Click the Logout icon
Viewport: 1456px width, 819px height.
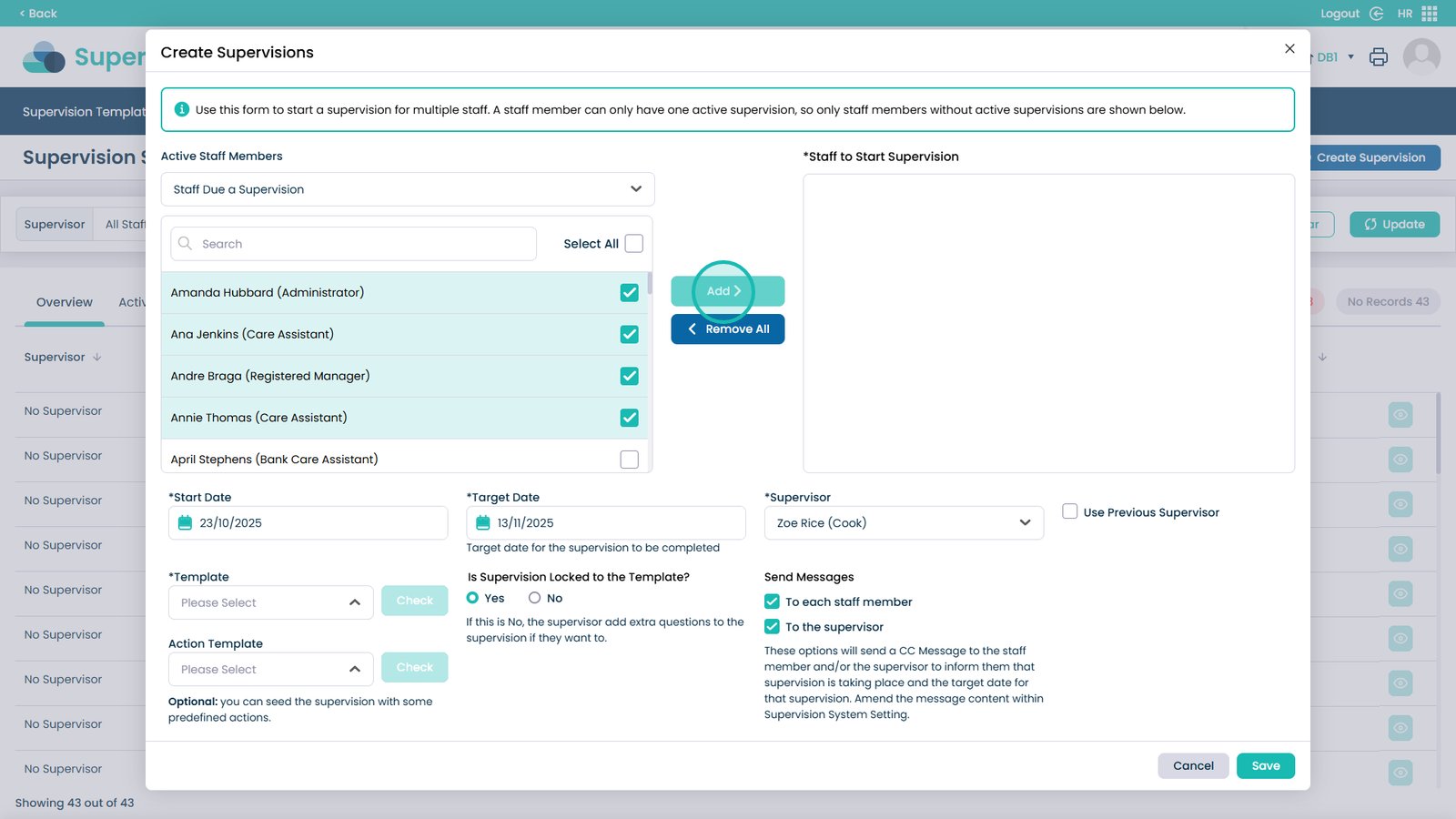pos(1376,14)
